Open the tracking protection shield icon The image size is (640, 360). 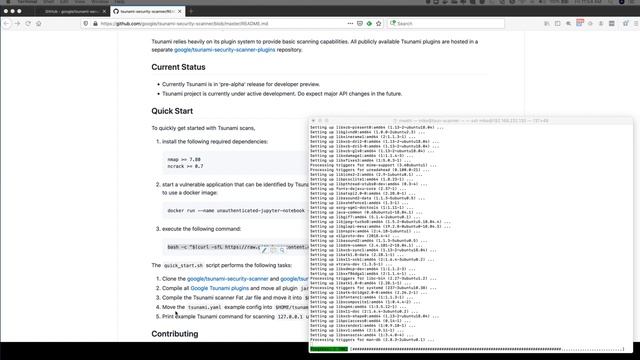click(x=86, y=24)
